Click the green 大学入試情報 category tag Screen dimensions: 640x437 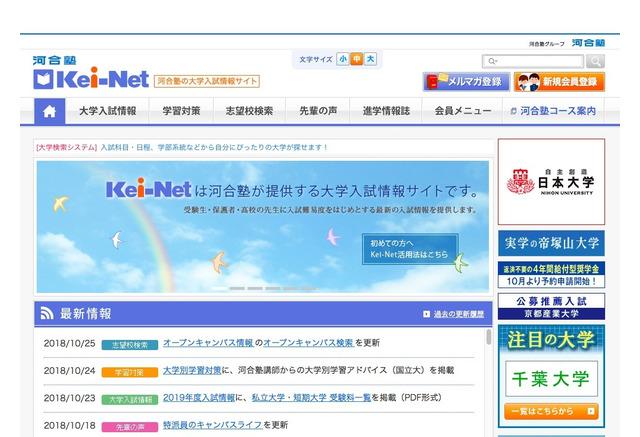(x=130, y=400)
